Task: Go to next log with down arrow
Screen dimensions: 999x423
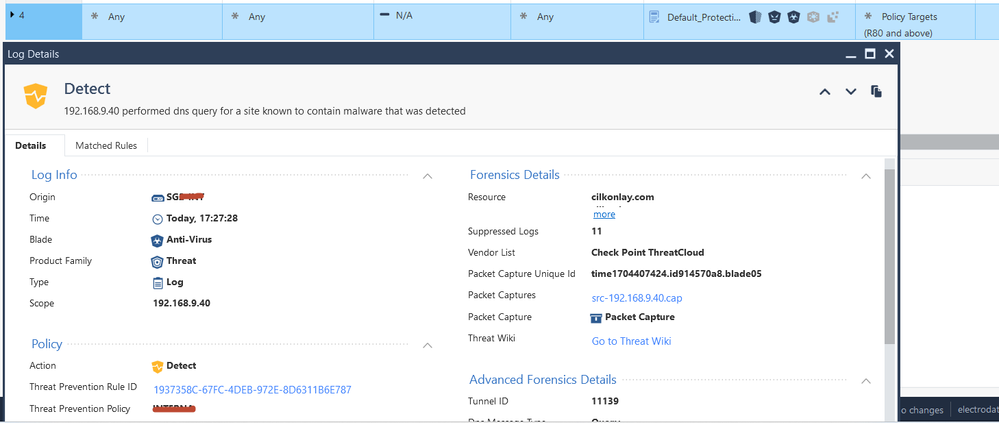Action: pos(851,92)
